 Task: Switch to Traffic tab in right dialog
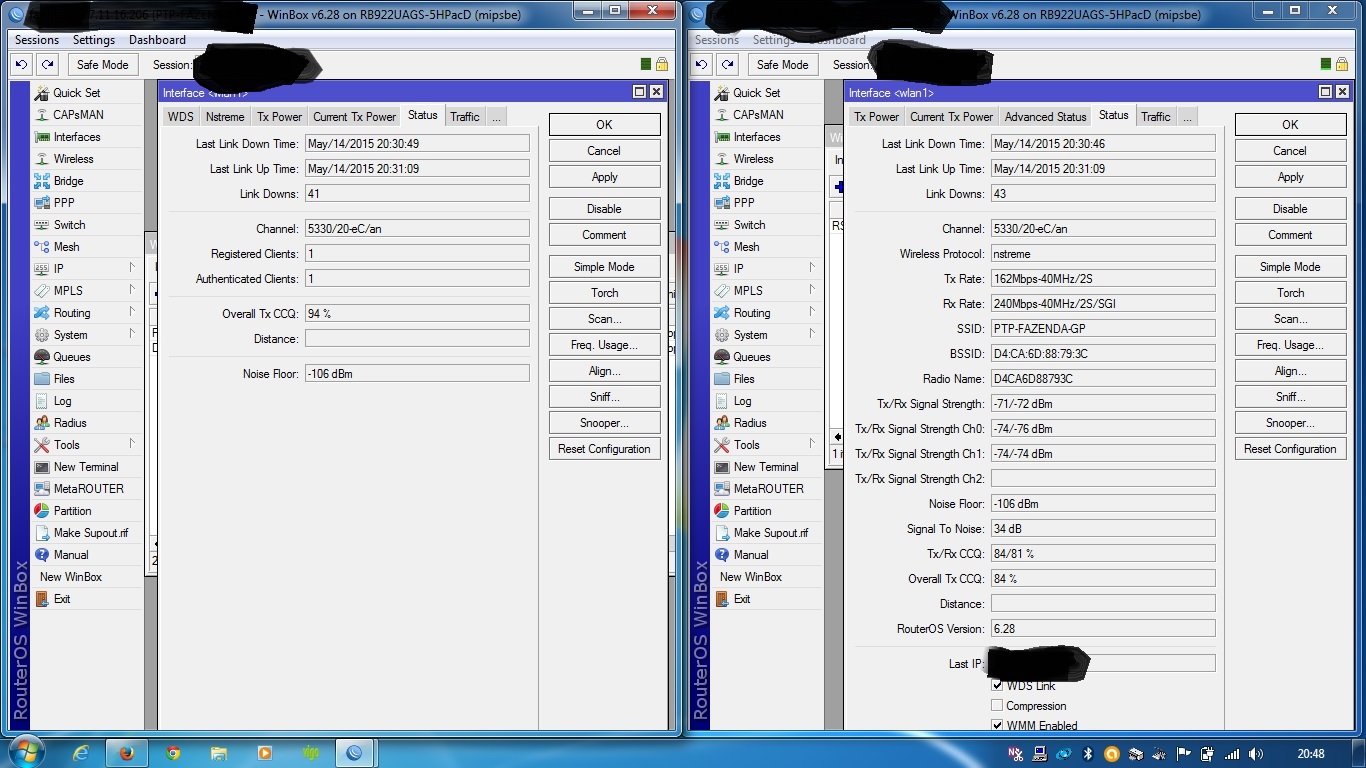click(1156, 117)
